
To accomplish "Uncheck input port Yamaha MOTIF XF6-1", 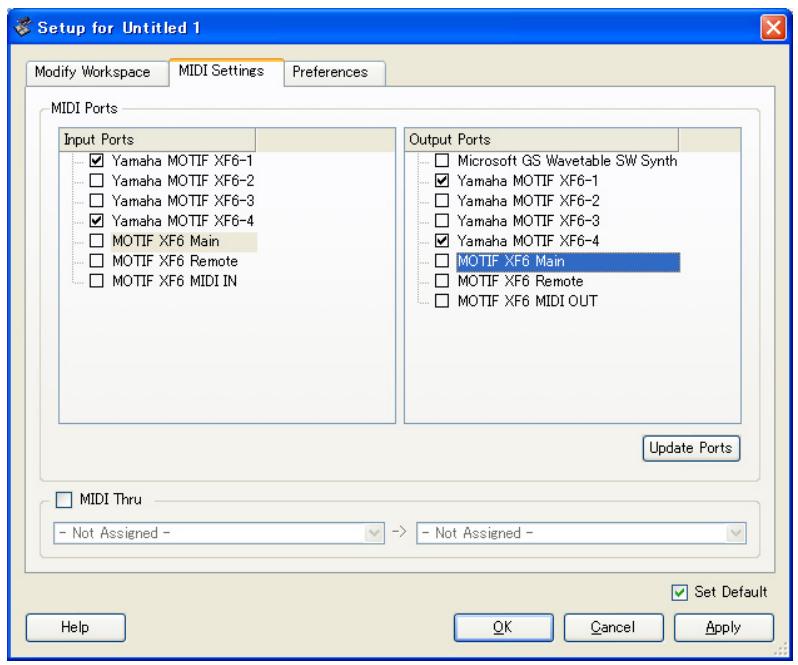I will [x=96, y=161].
